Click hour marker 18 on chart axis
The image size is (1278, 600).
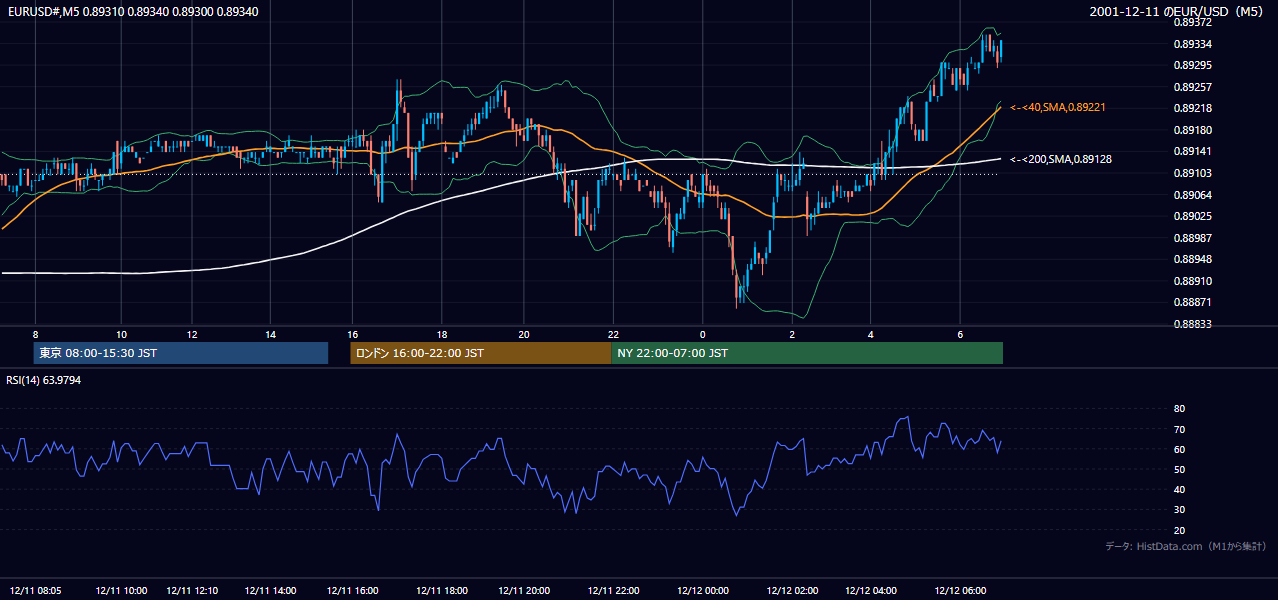click(x=442, y=334)
